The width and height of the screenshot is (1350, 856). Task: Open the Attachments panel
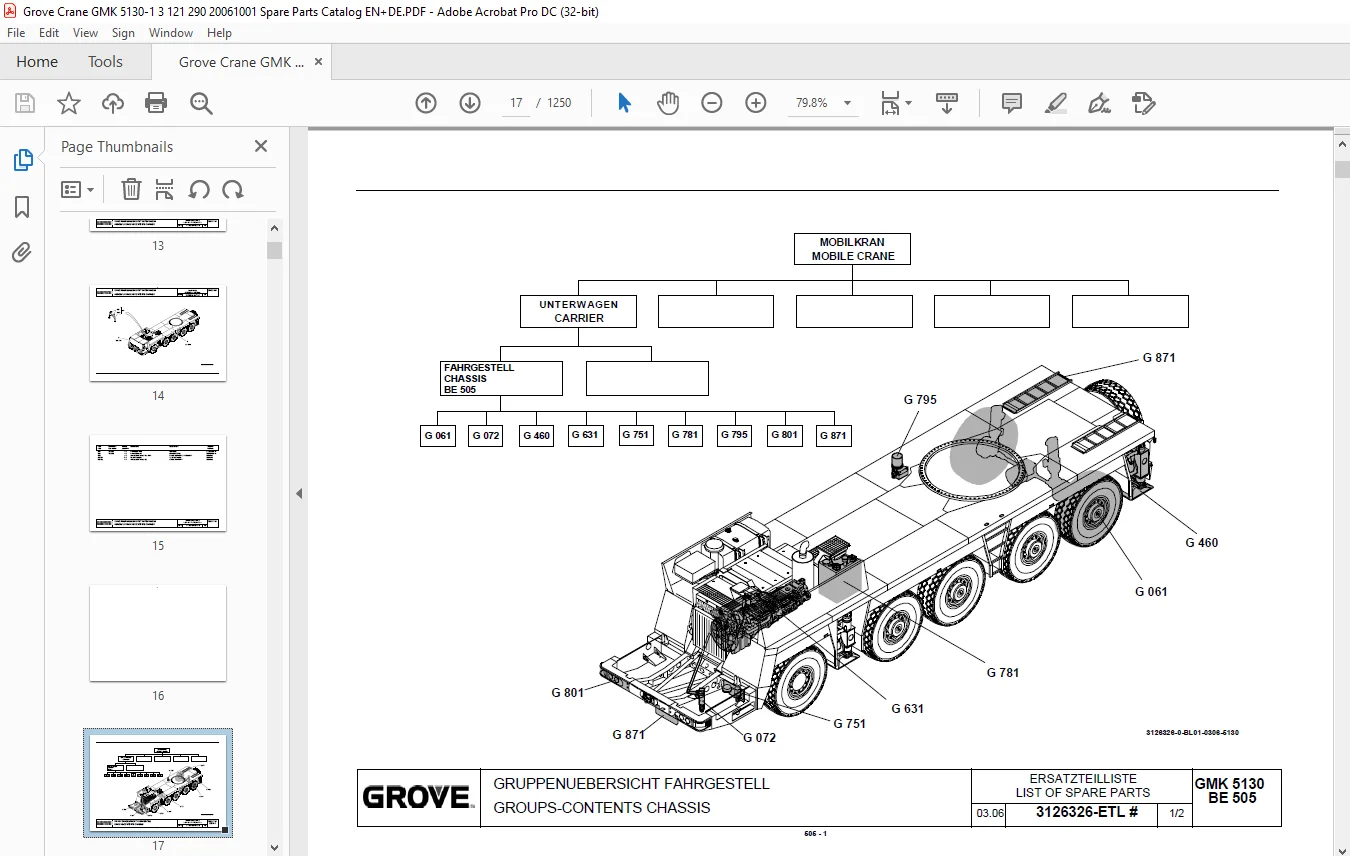[x=22, y=252]
